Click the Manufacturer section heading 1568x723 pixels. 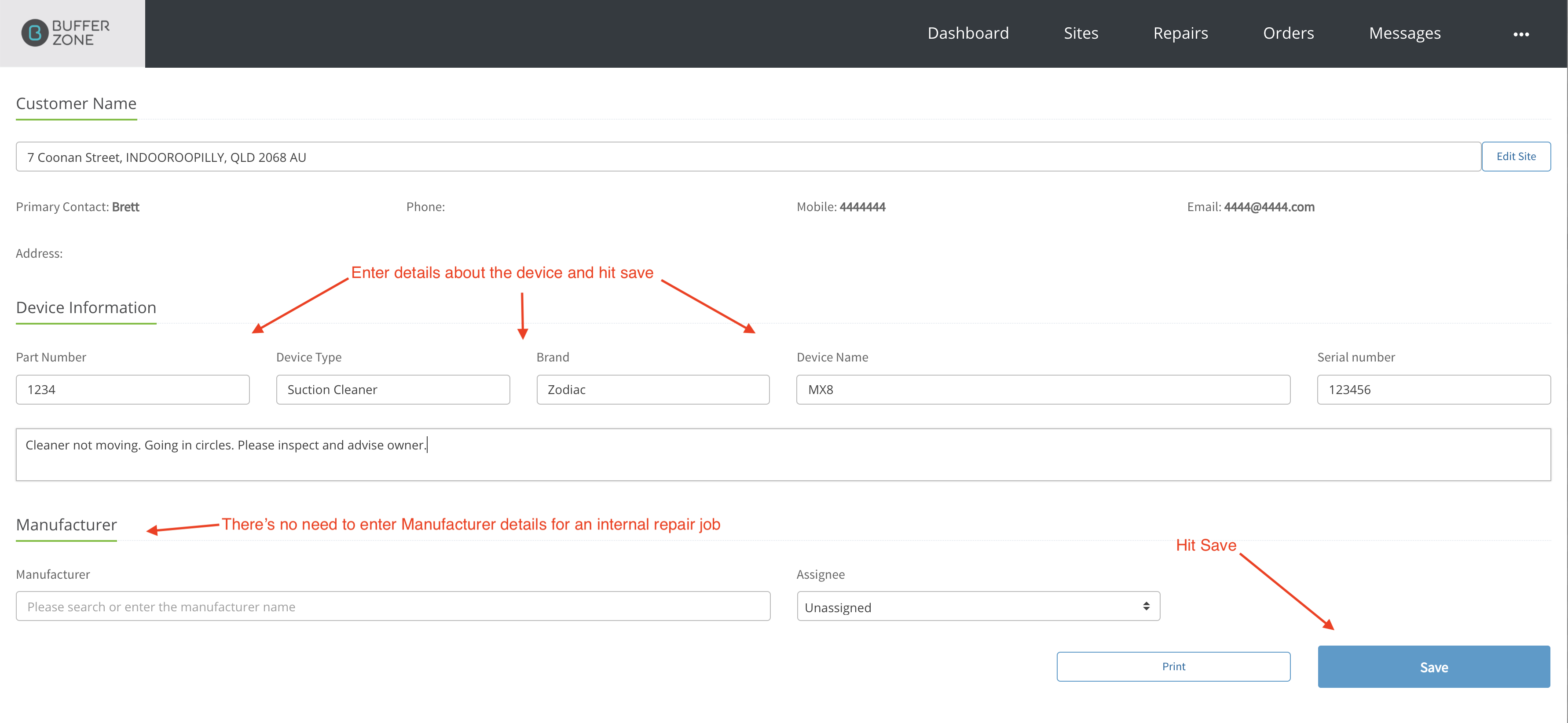tap(66, 525)
